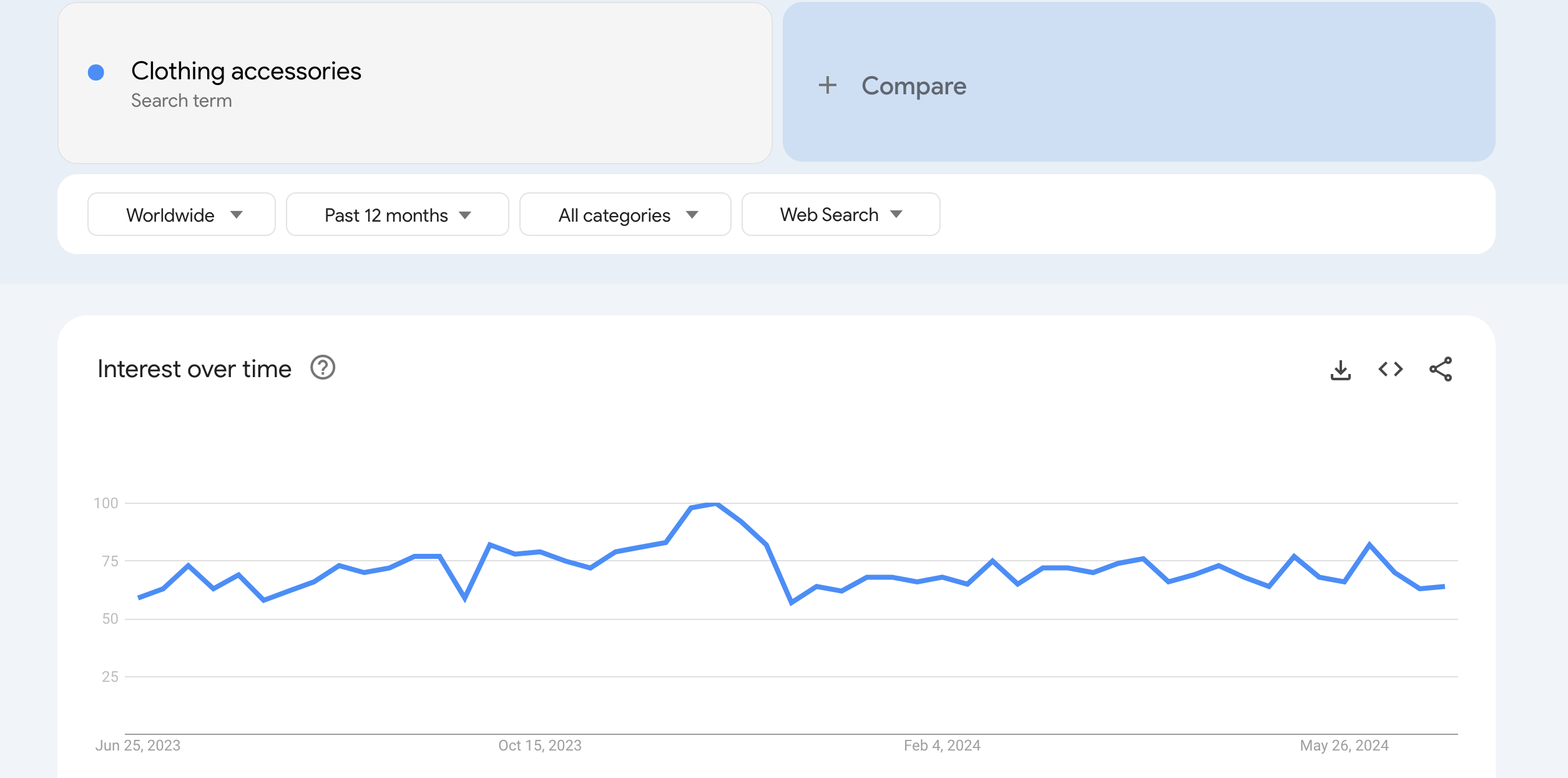1568x778 pixels.
Task: Select the Clothing accessories search term card
Action: tap(416, 82)
